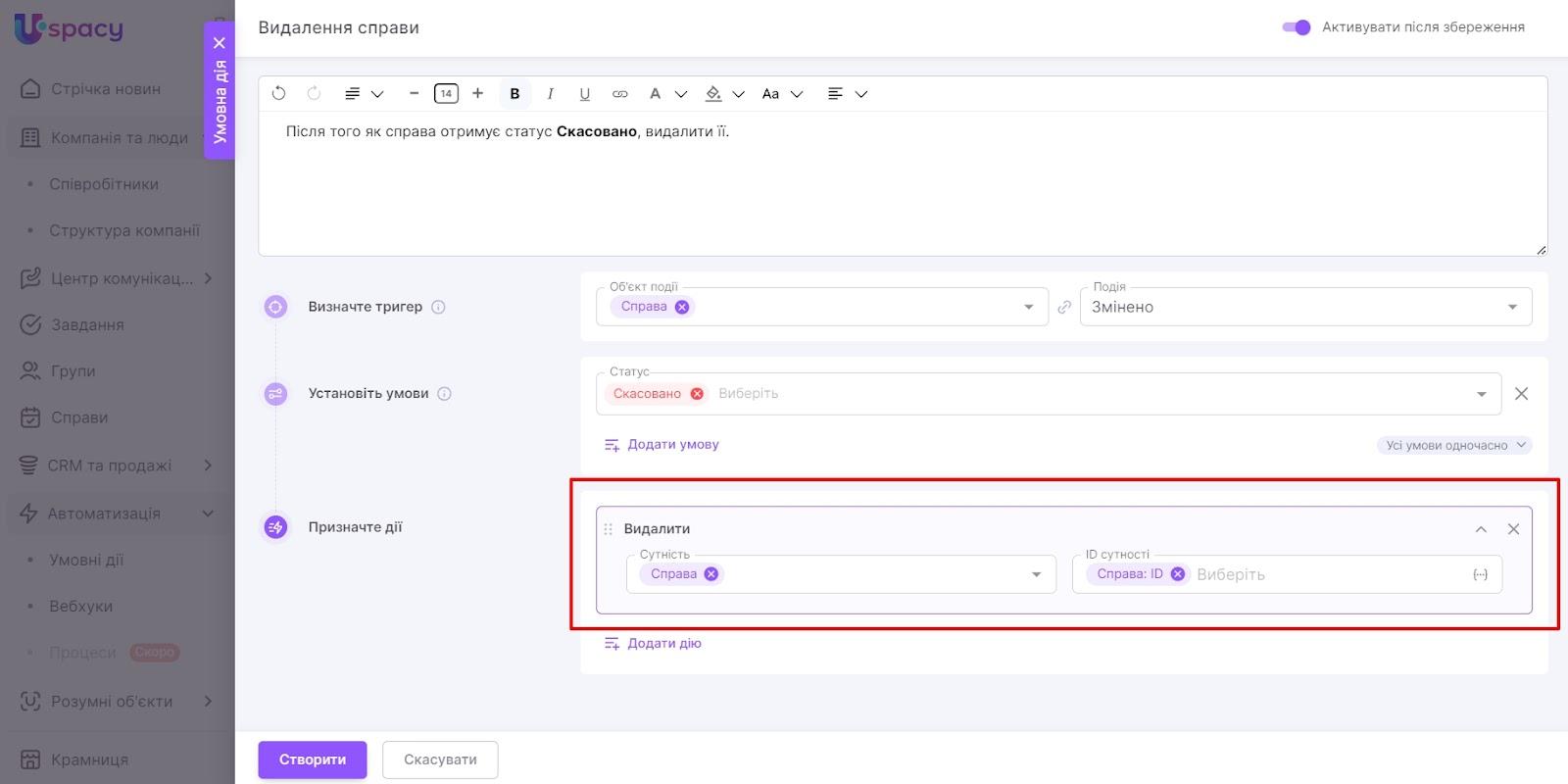Click the Додати умову link
Screen dimensions: 1568x784
(672, 445)
